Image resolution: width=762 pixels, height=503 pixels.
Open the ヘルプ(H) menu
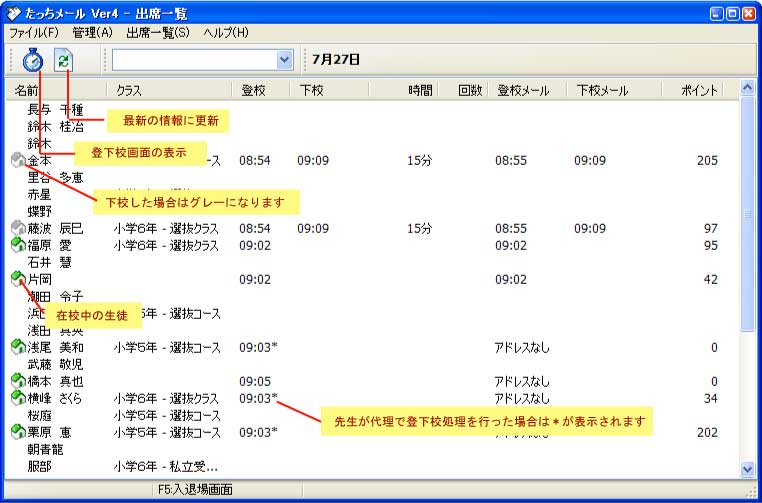click(226, 33)
